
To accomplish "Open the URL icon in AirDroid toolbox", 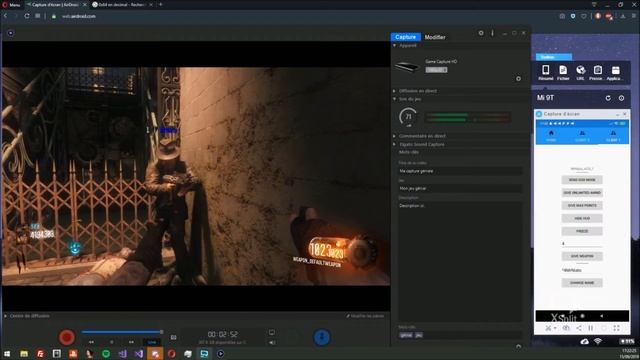I will tap(580, 73).
